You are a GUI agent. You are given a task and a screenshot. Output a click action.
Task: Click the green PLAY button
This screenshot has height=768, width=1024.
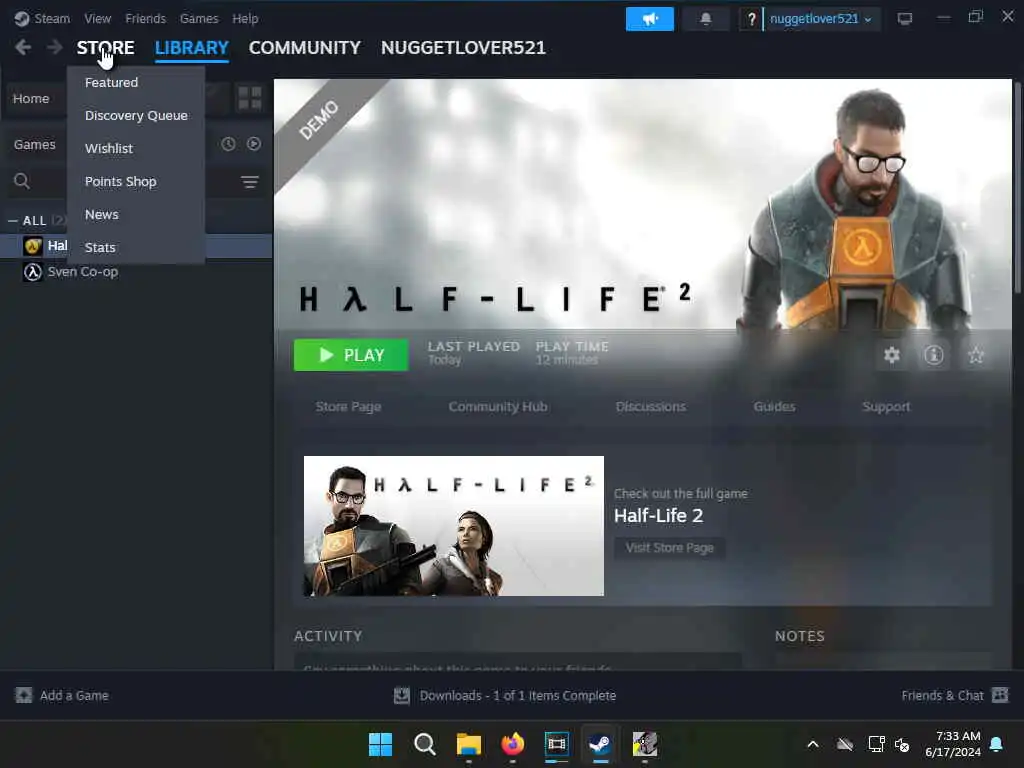click(x=351, y=355)
